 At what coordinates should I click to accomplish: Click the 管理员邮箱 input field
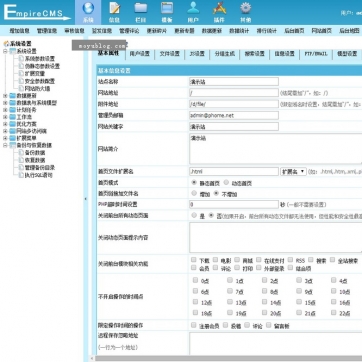tap(234, 115)
